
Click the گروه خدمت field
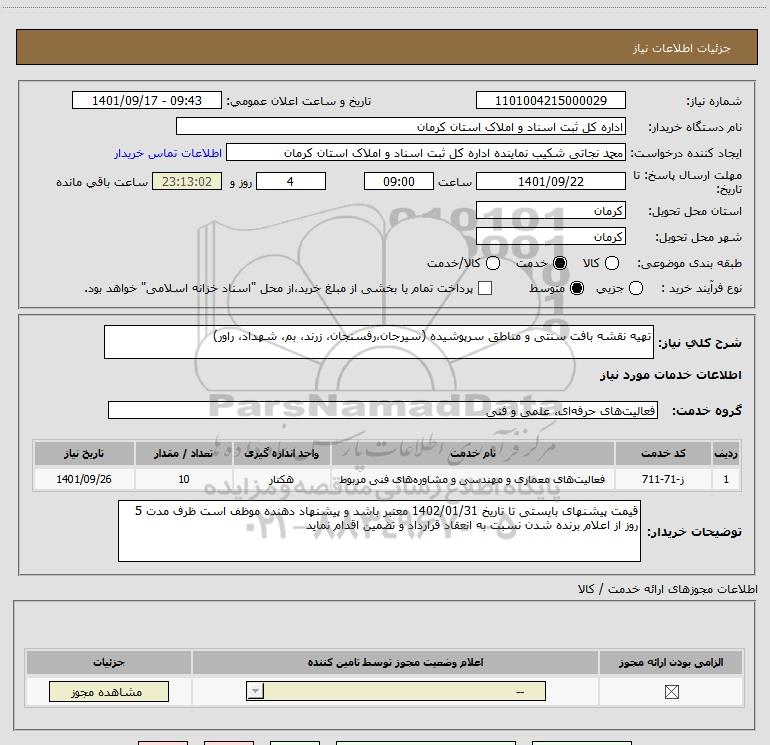point(383,410)
